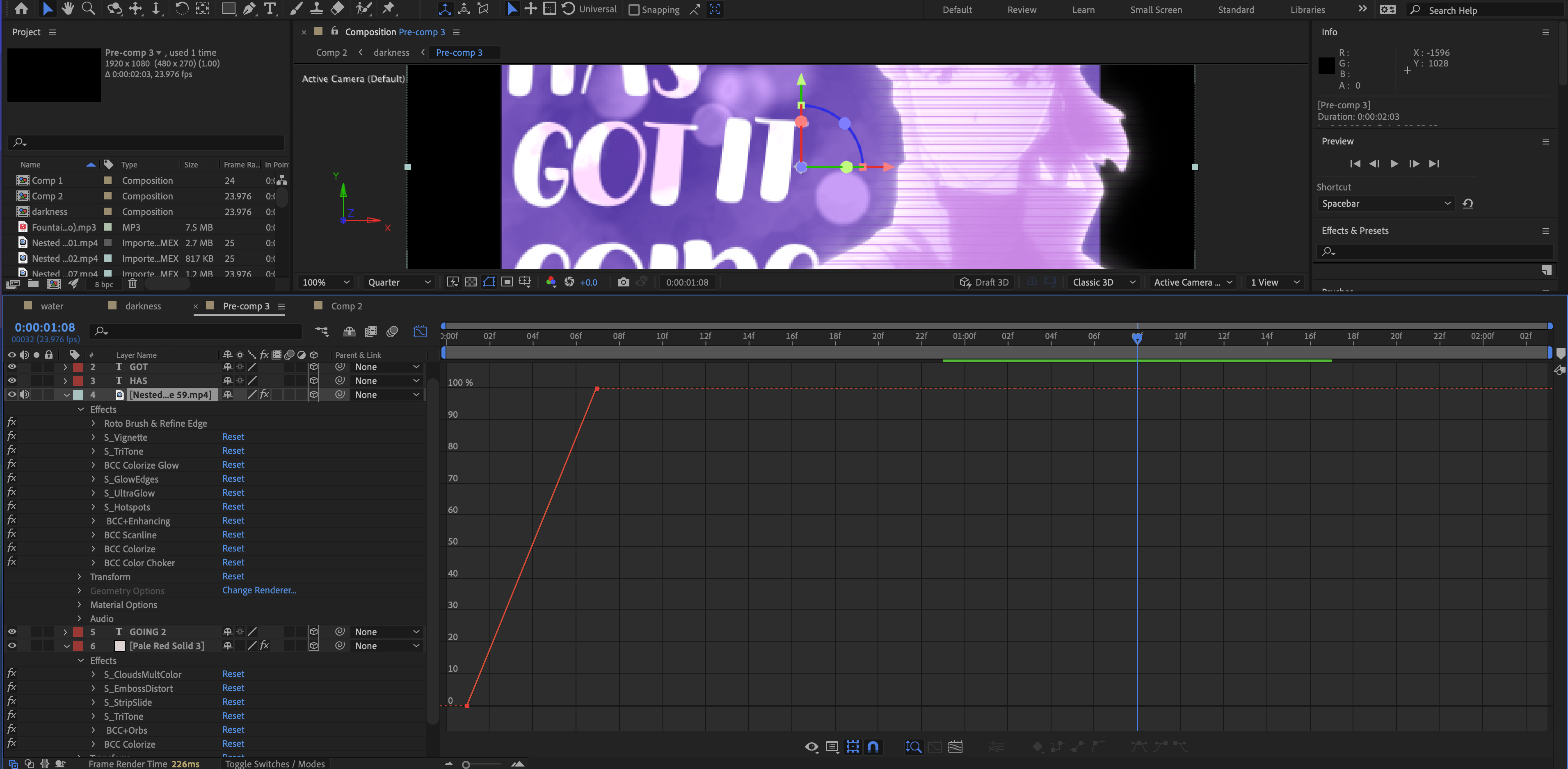Enable Snapping in the top toolbar
1568x769 pixels.
634,10
